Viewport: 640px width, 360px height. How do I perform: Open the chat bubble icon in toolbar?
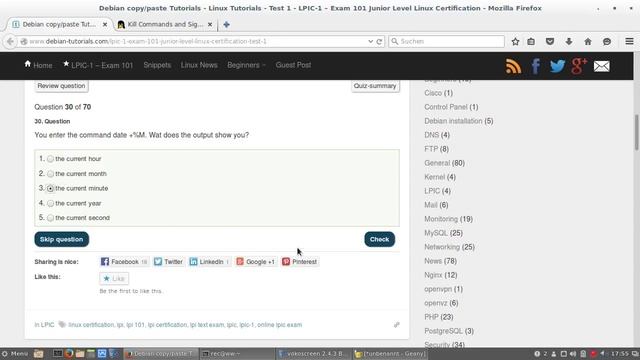pos(607,41)
